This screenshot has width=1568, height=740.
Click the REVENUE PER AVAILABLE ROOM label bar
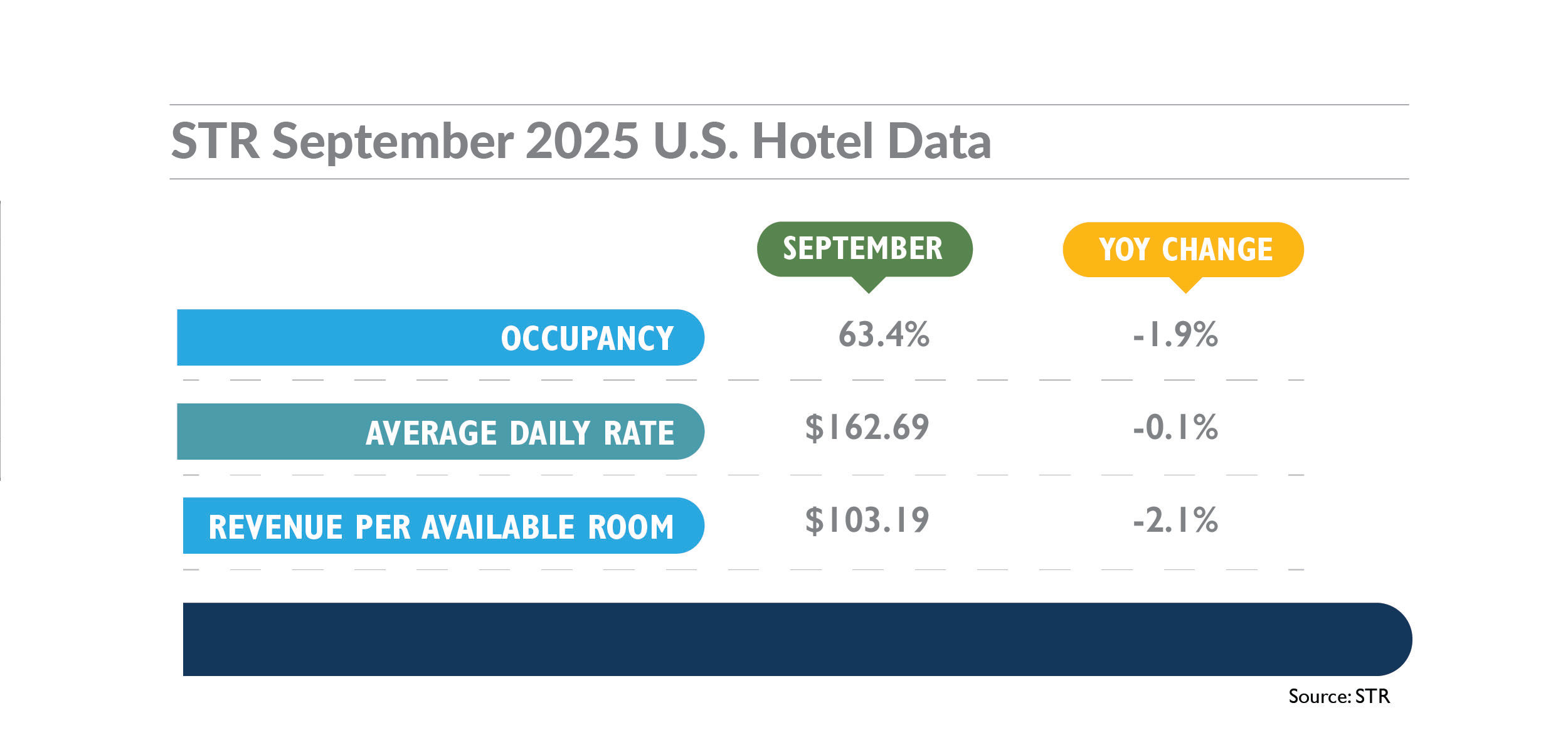tap(443, 526)
